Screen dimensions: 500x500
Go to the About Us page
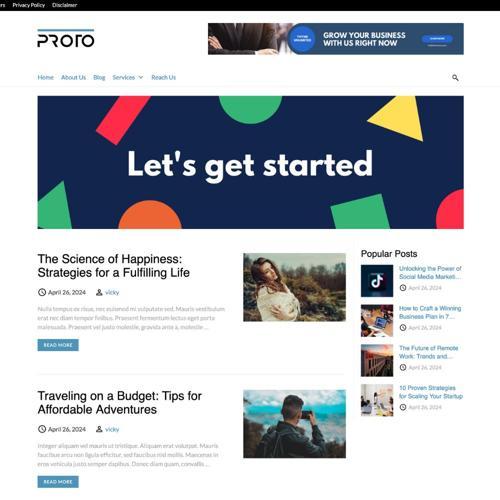click(73, 77)
